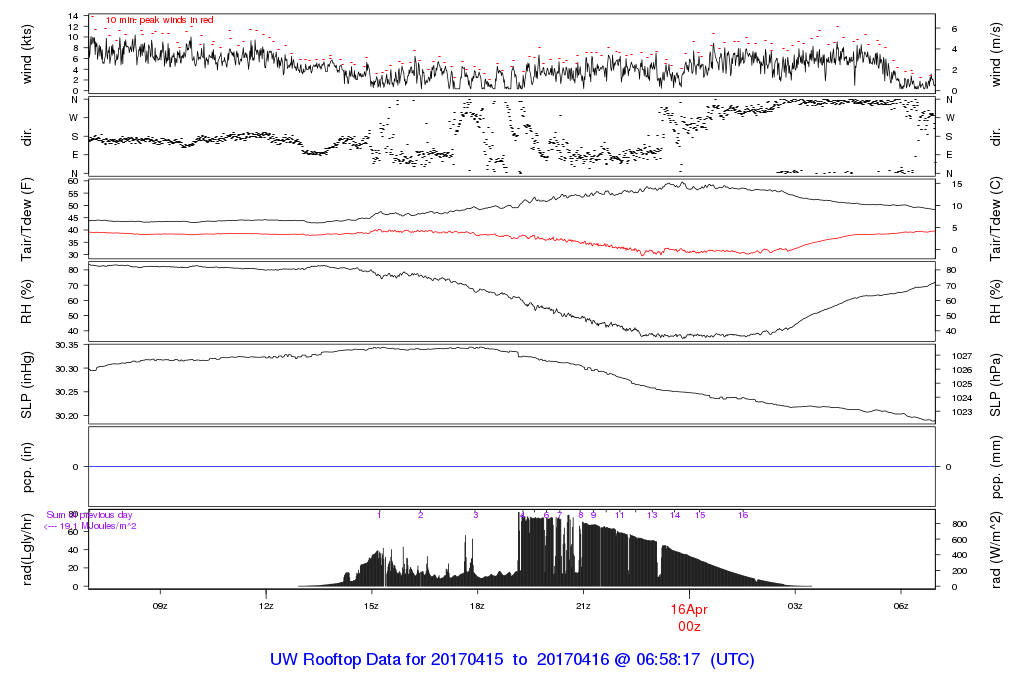Select the 21z time axis label
The width and height of the screenshot is (1024, 700).
[583, 606]
